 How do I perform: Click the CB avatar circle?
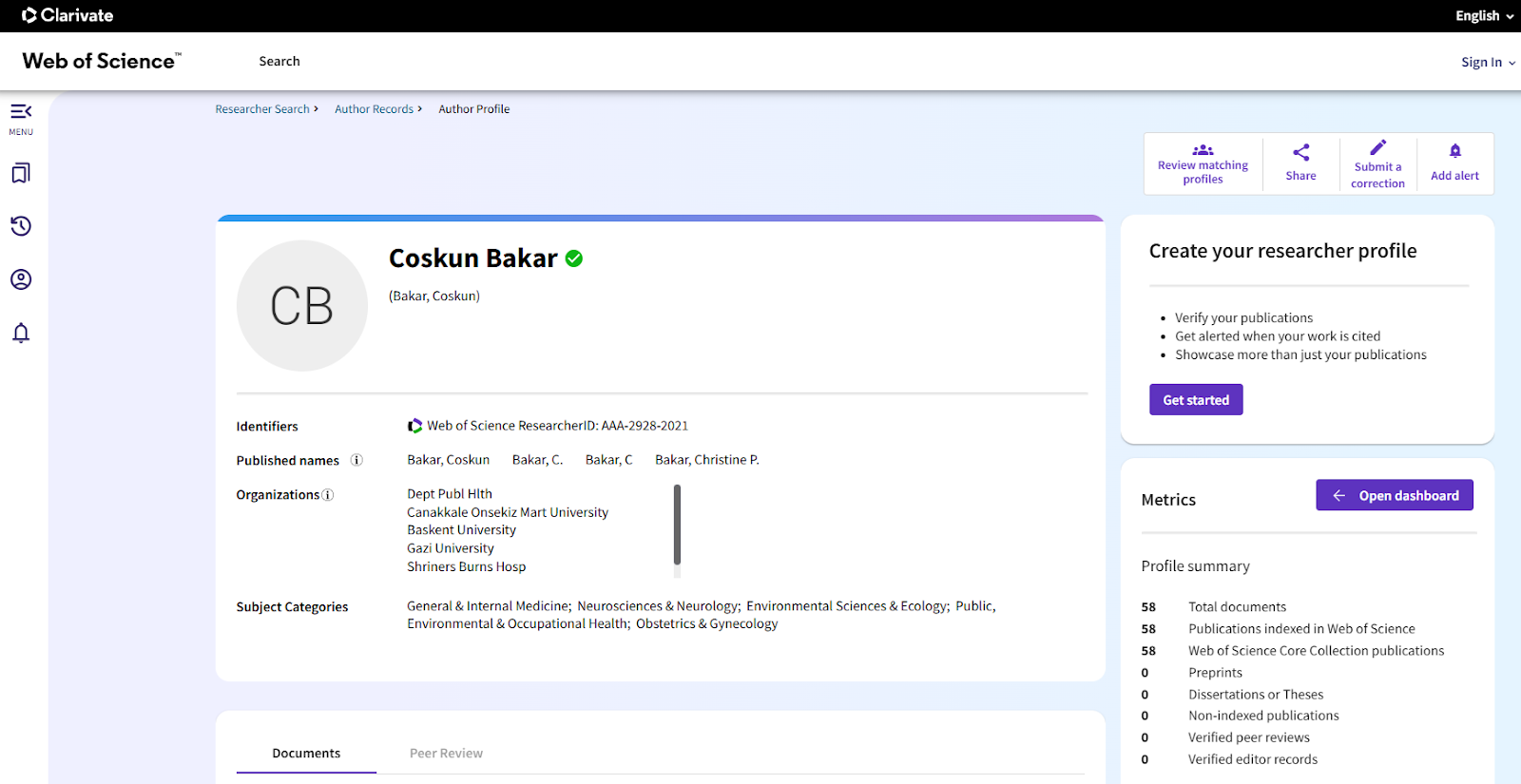[302, 306]
